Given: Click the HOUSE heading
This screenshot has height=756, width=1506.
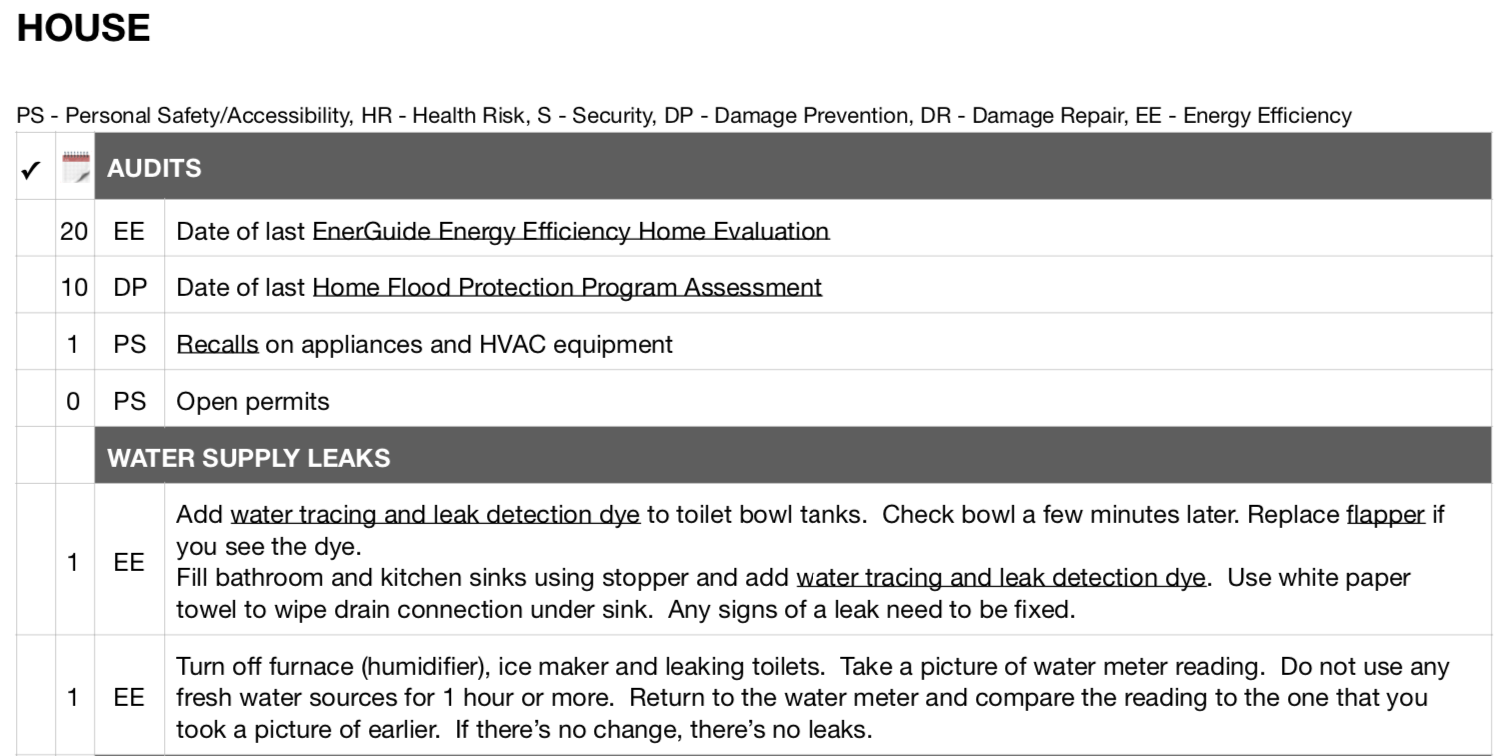Looking at the screenshot, I should (x=84, y=28).
